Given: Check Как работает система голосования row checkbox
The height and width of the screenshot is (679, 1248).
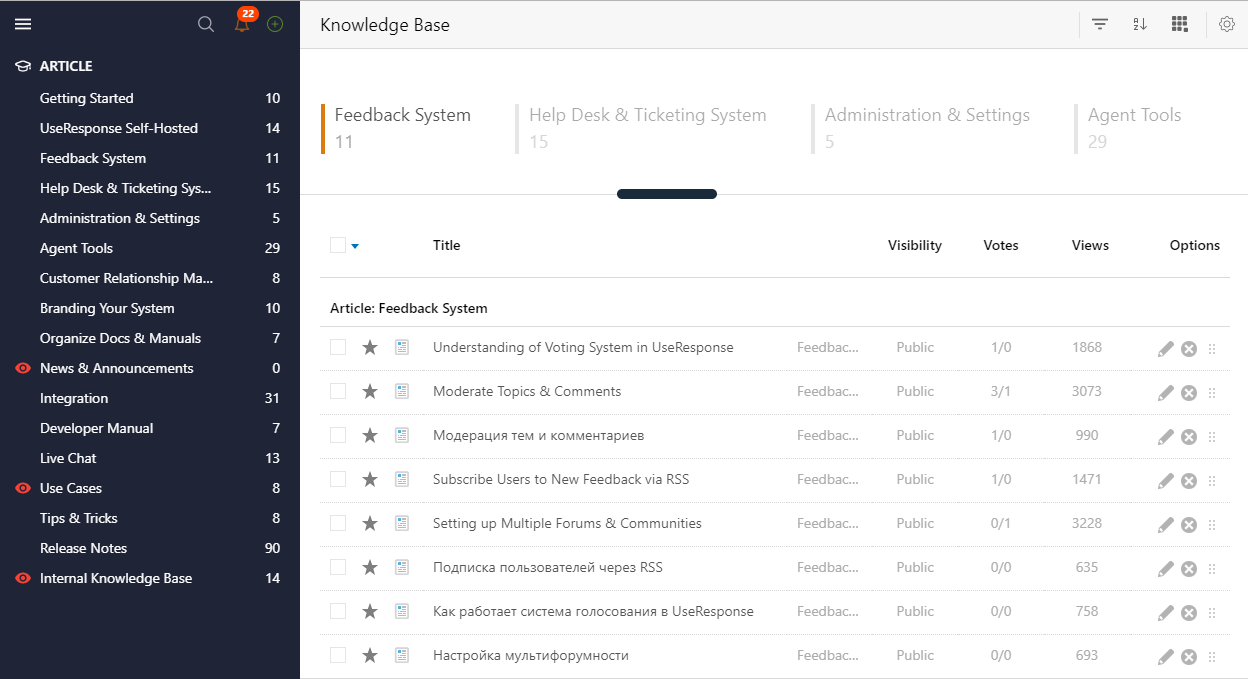Looking at the screenshot, I should coord(338,611).
